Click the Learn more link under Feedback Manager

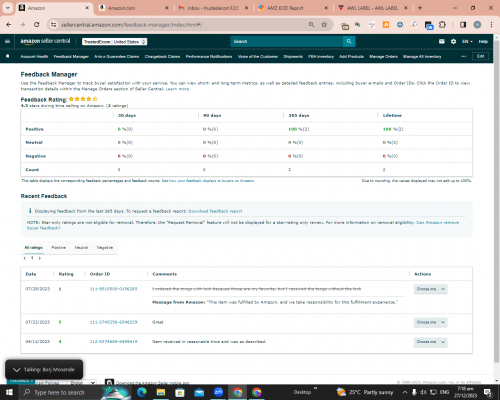pos(178,89)
